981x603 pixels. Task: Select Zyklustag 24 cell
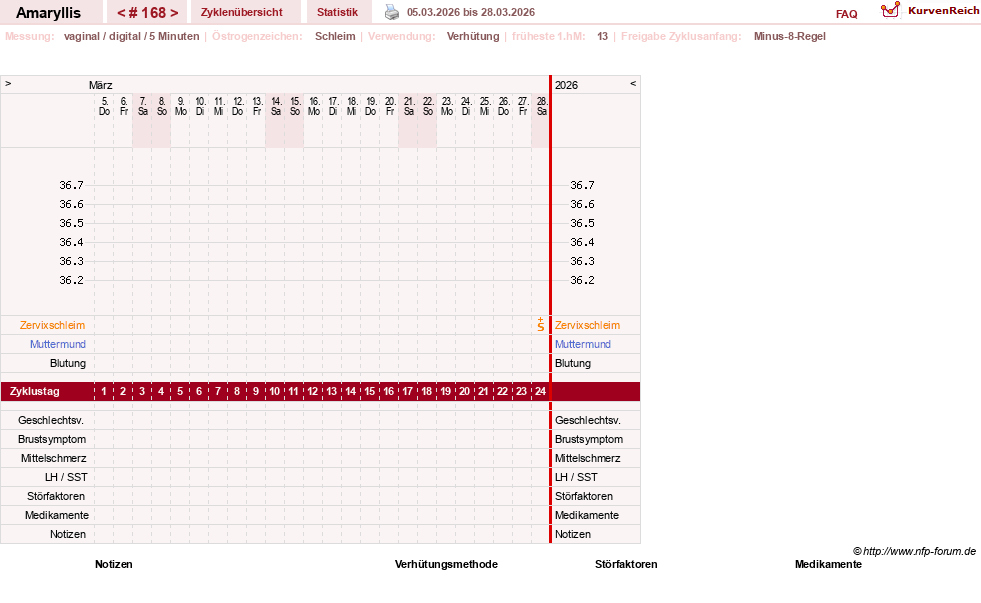click(x=541, y=392)
